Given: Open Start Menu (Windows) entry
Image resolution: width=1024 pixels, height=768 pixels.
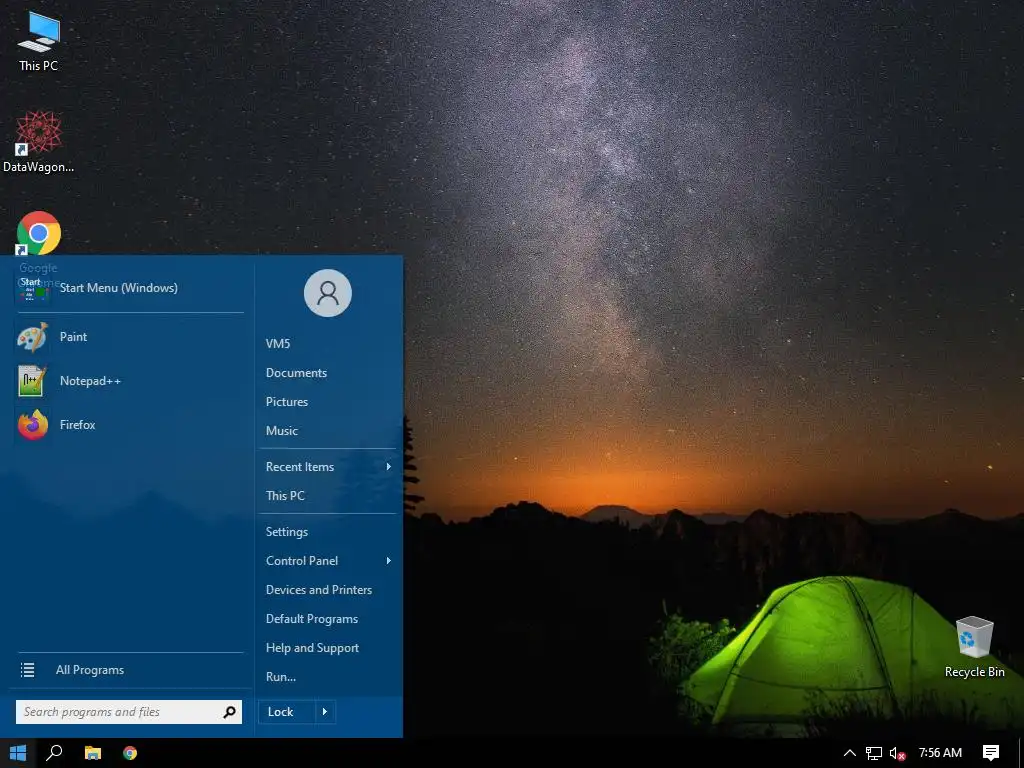Looking at the screenshot, I should pos(129,288).
